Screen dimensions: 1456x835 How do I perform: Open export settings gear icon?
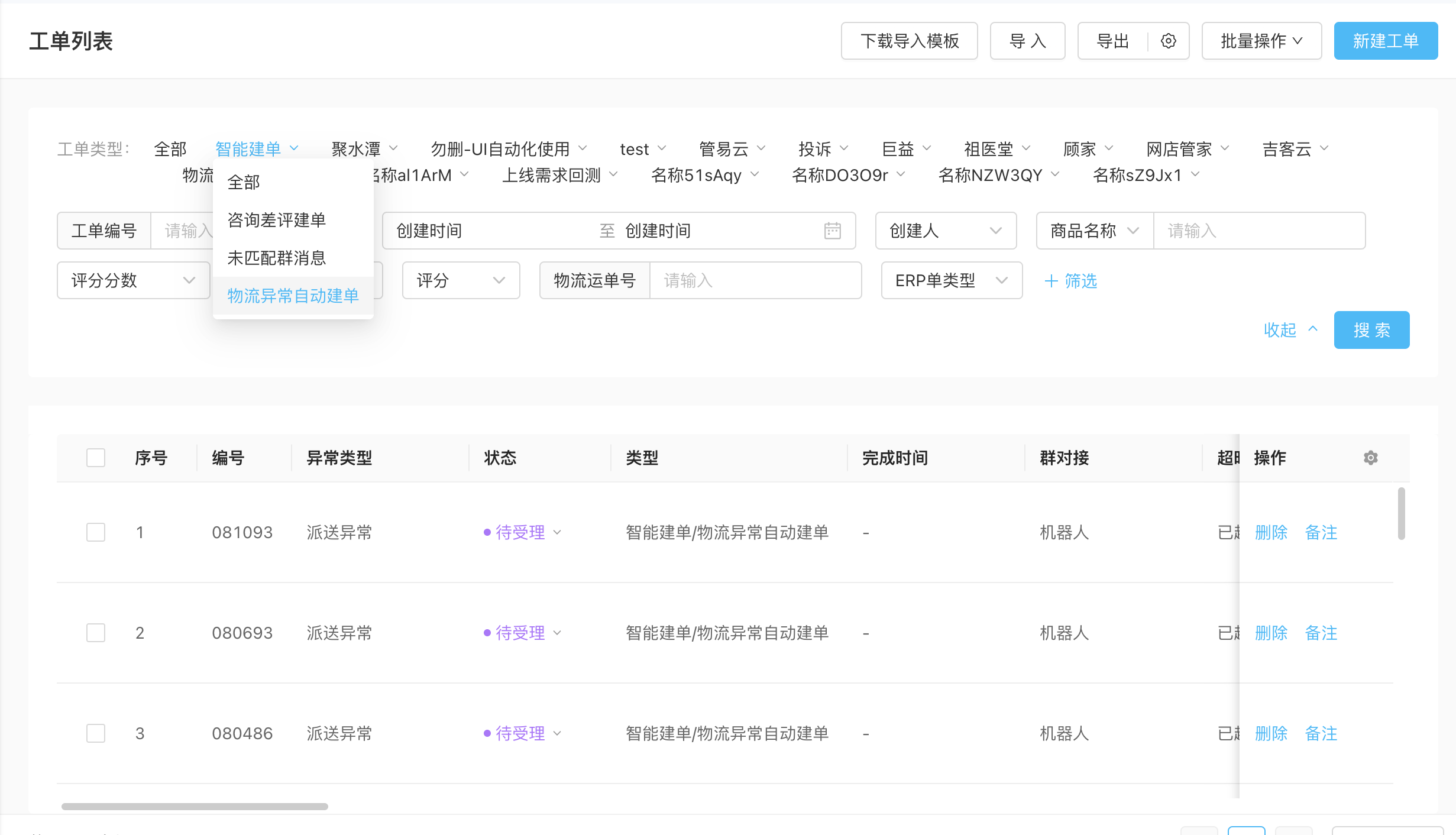pos(1168,41)
